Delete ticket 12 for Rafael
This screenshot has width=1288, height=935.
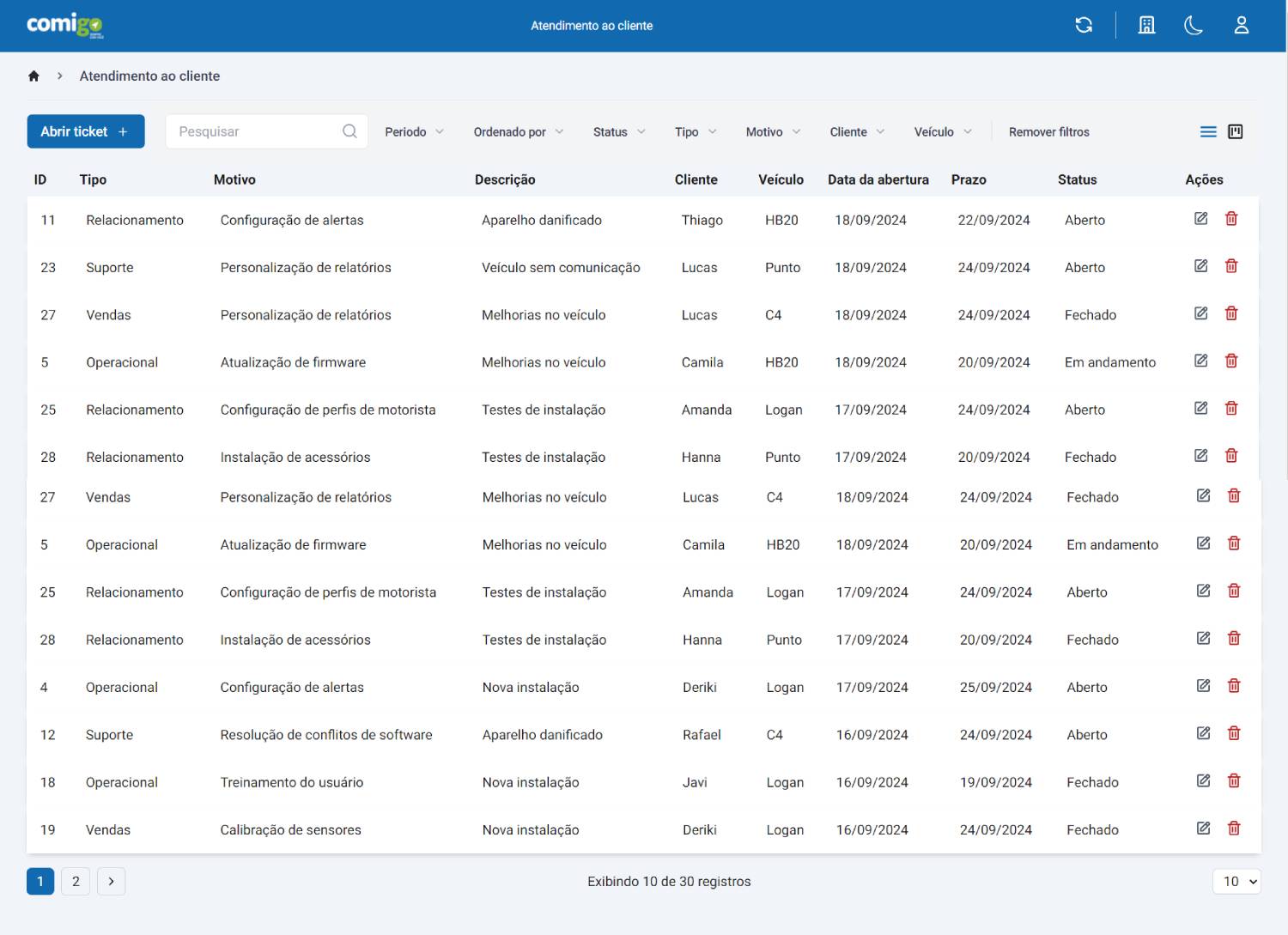tap(1234, 733)
